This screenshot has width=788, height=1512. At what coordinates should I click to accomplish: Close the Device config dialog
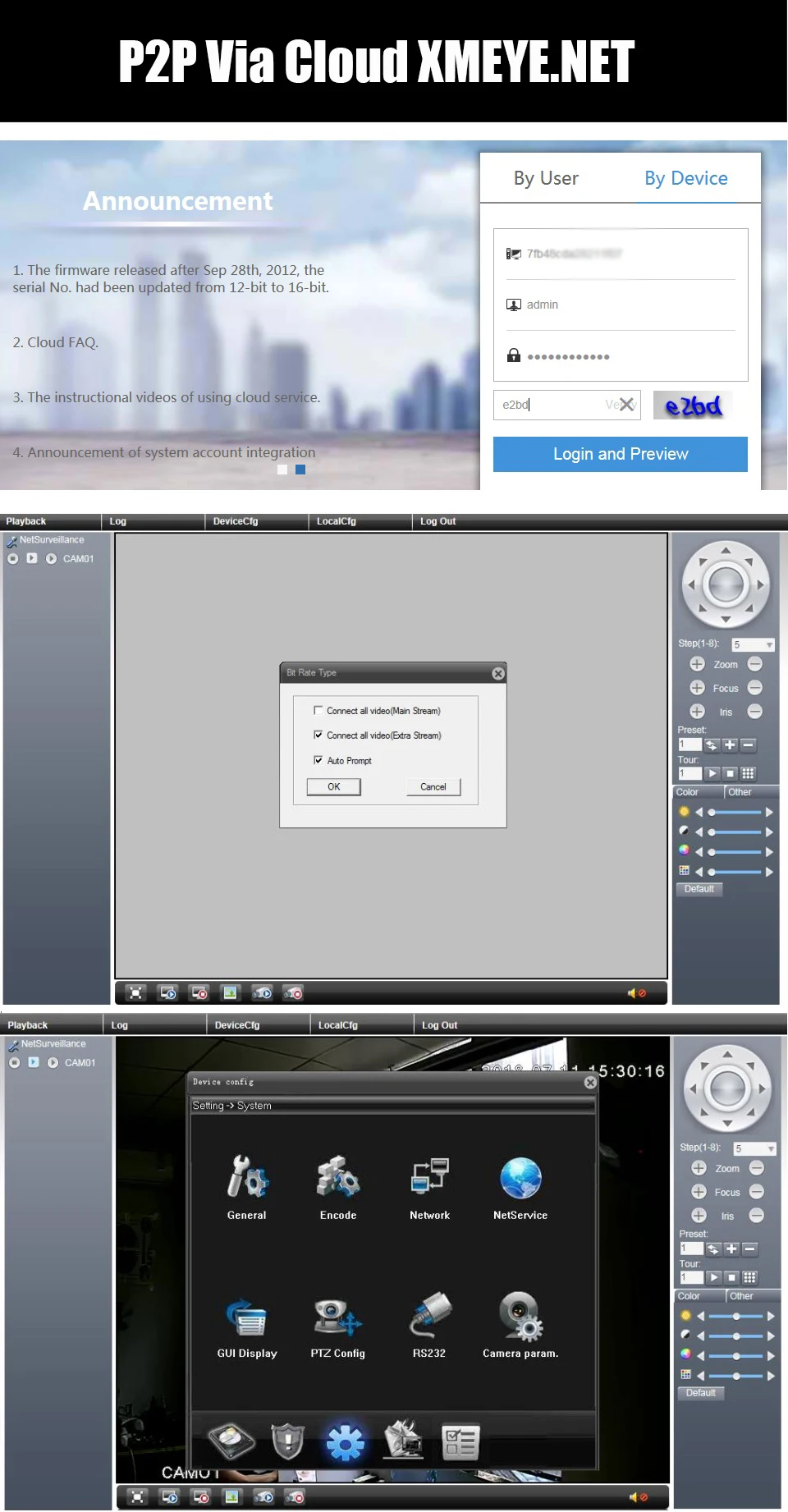[x=590, y=1083]
